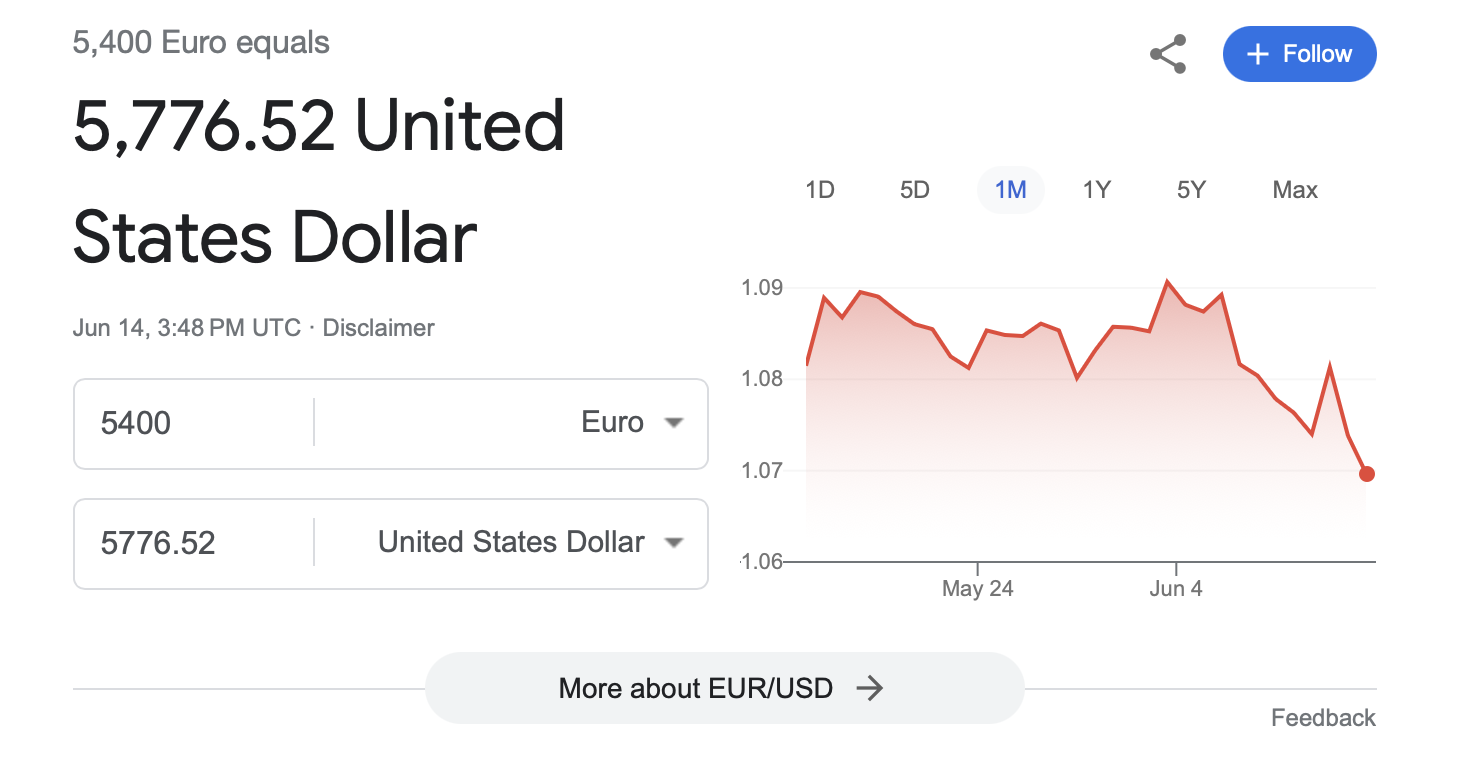Image resolution: width=1468 pixels, height=758 pixels.
Task: Select the 1M chart range
Action: pos(1010,190)
